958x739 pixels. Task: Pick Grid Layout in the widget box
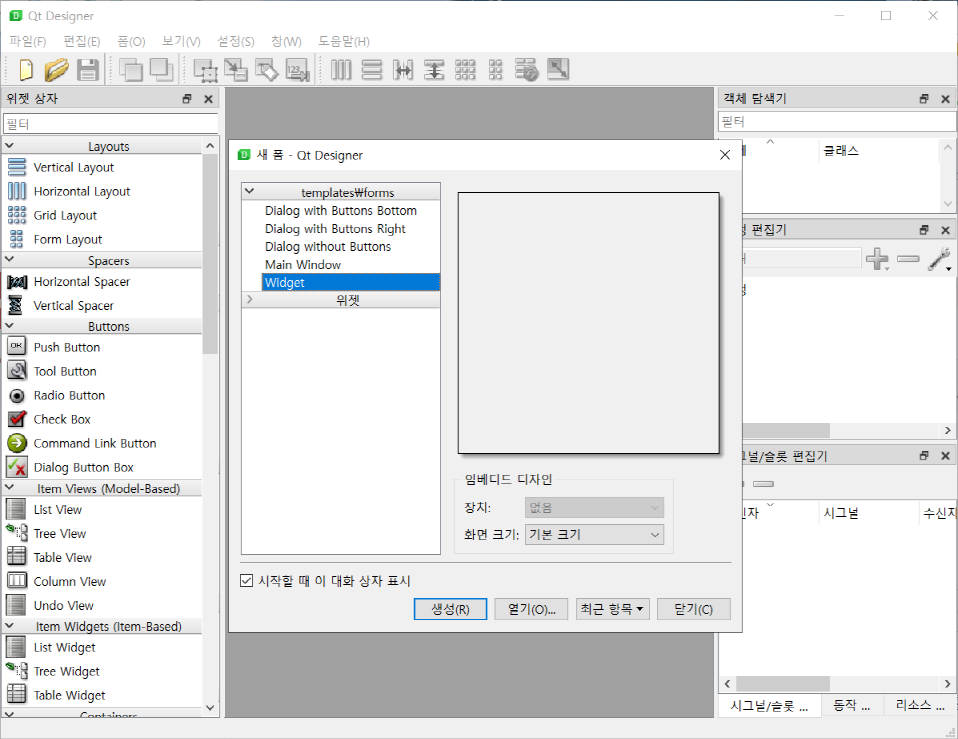coord(65,215)
